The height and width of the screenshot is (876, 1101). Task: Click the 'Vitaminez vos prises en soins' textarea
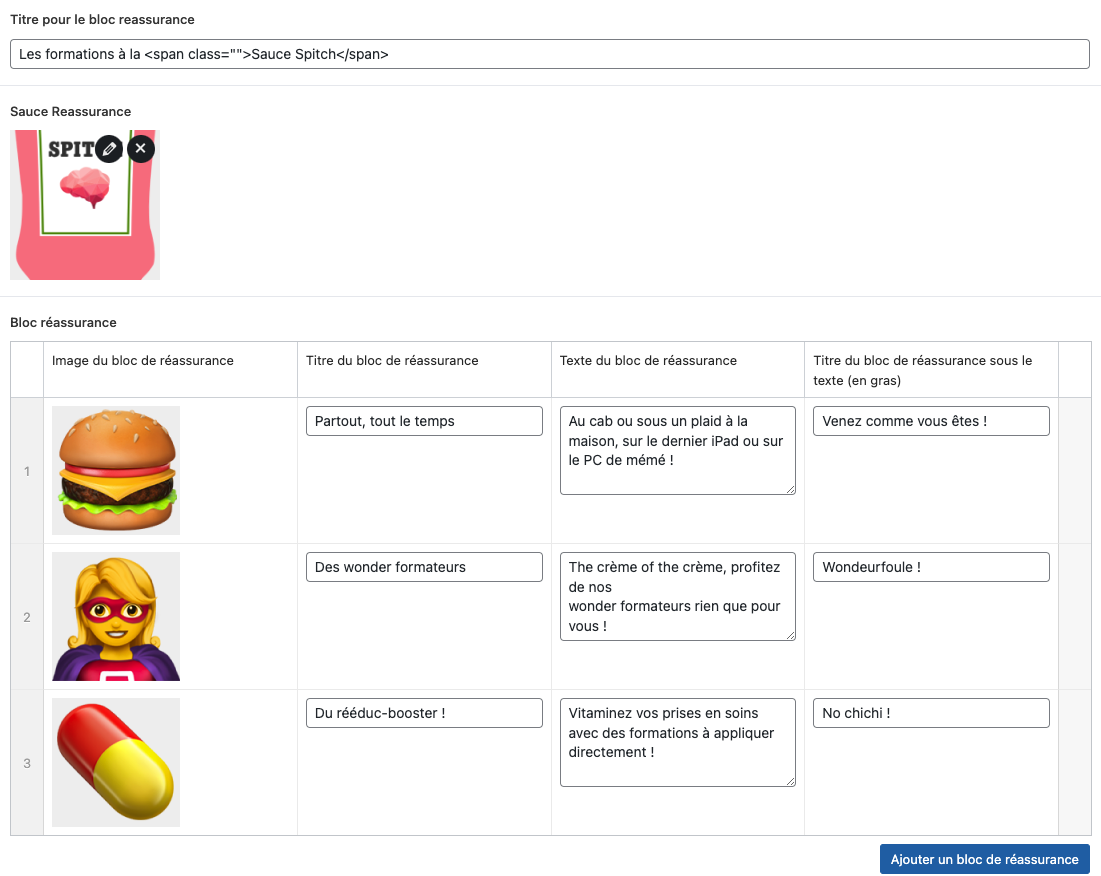click(677, 742)
